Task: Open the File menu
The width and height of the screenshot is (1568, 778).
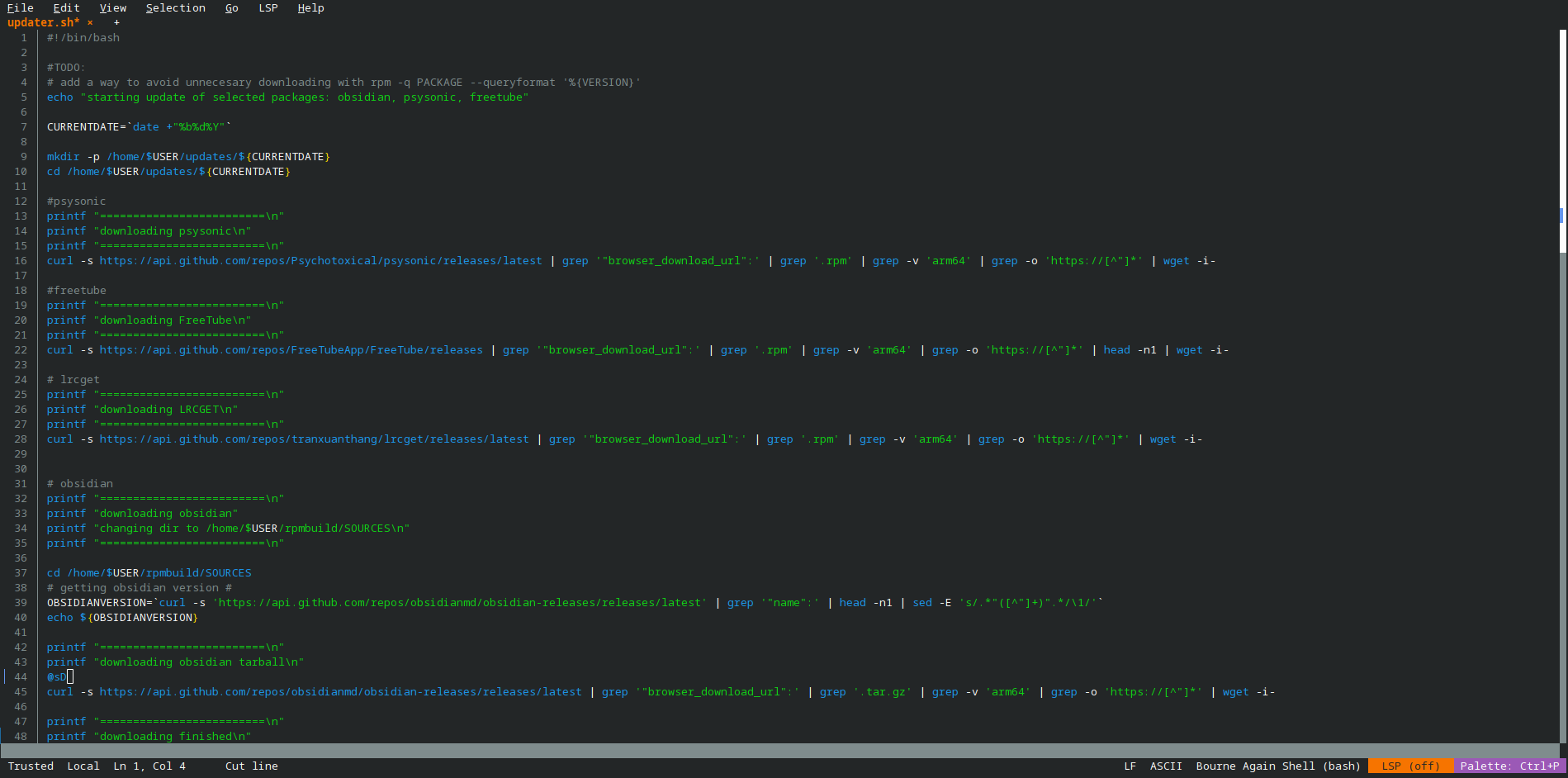Action: click(21, 7)
